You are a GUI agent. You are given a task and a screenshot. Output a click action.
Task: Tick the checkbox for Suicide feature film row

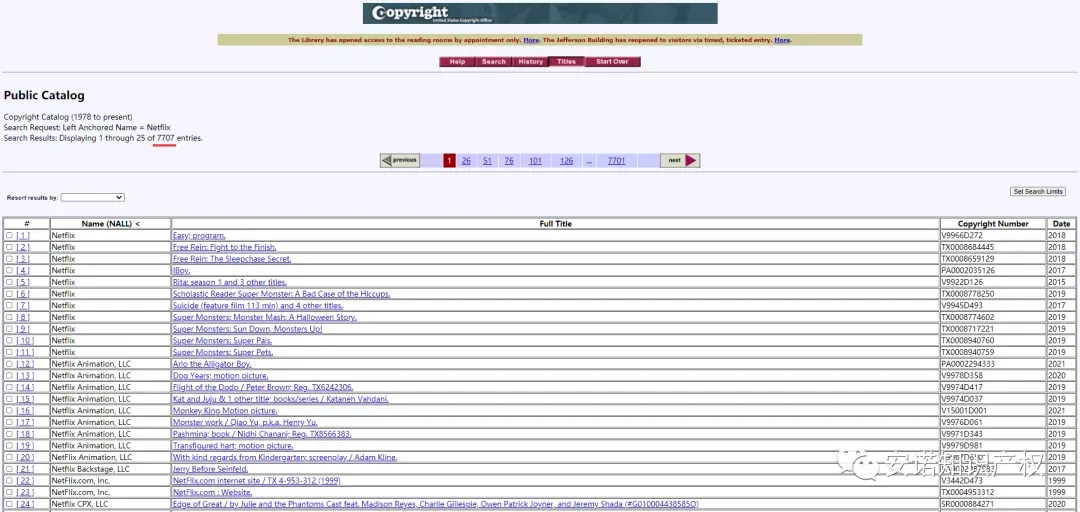[9, 306]
